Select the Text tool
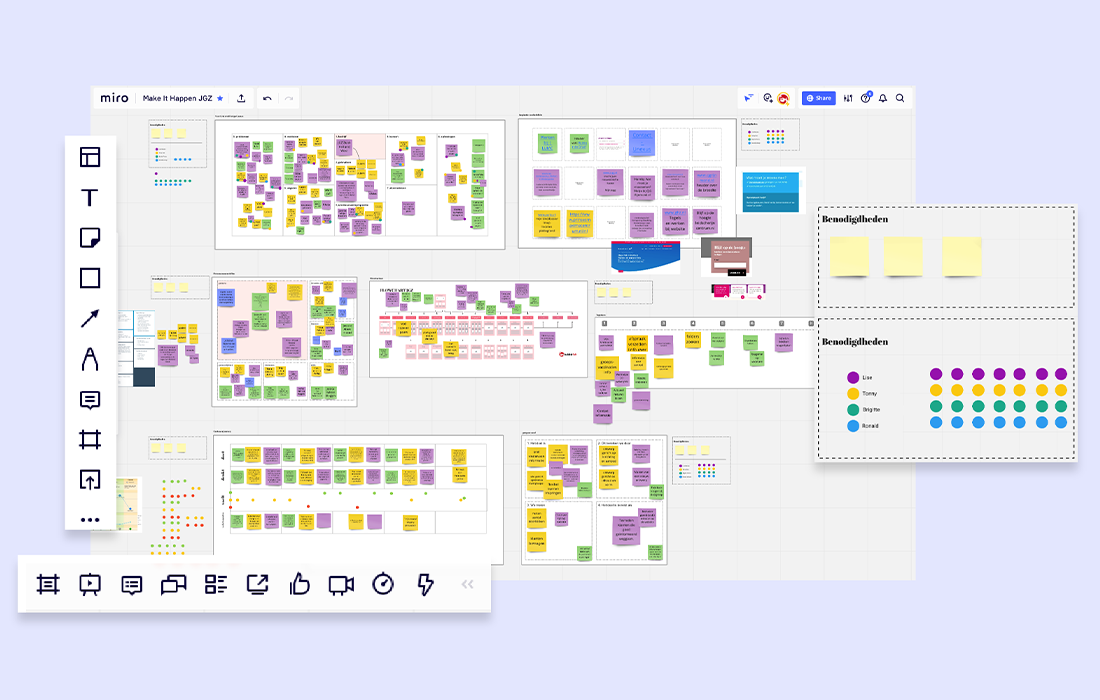This screenshot has width=1100, height=700. tap(90, 197)
